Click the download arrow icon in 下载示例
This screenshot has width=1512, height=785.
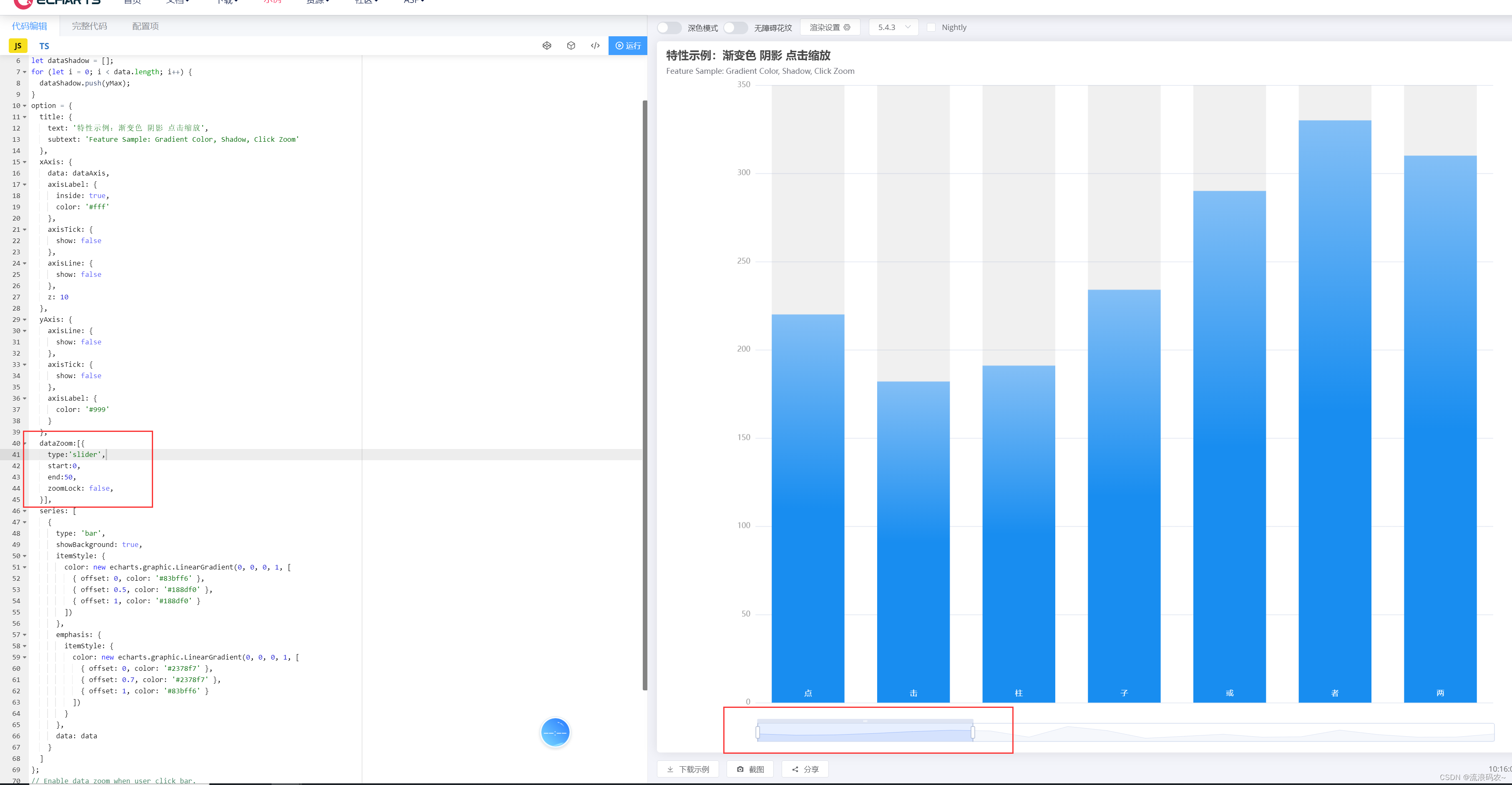[x=670, y=769]
